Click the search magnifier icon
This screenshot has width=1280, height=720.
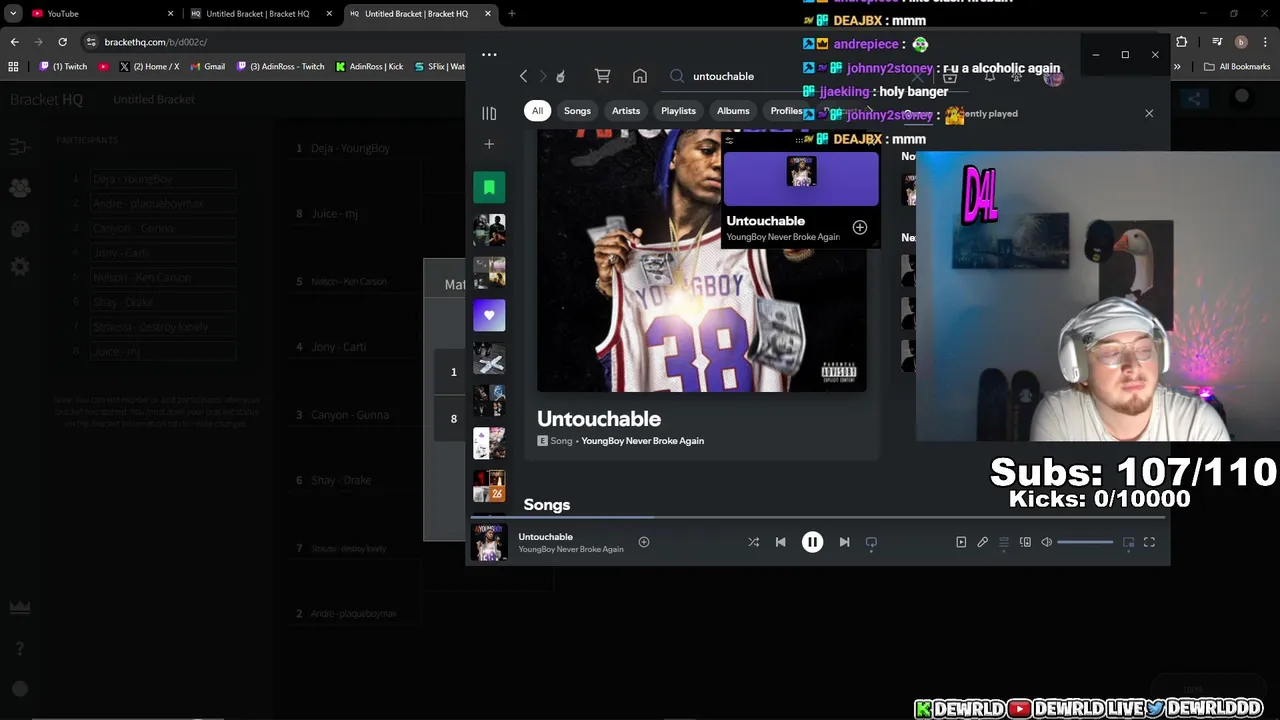pyautogui.click(x=677, y=76)
